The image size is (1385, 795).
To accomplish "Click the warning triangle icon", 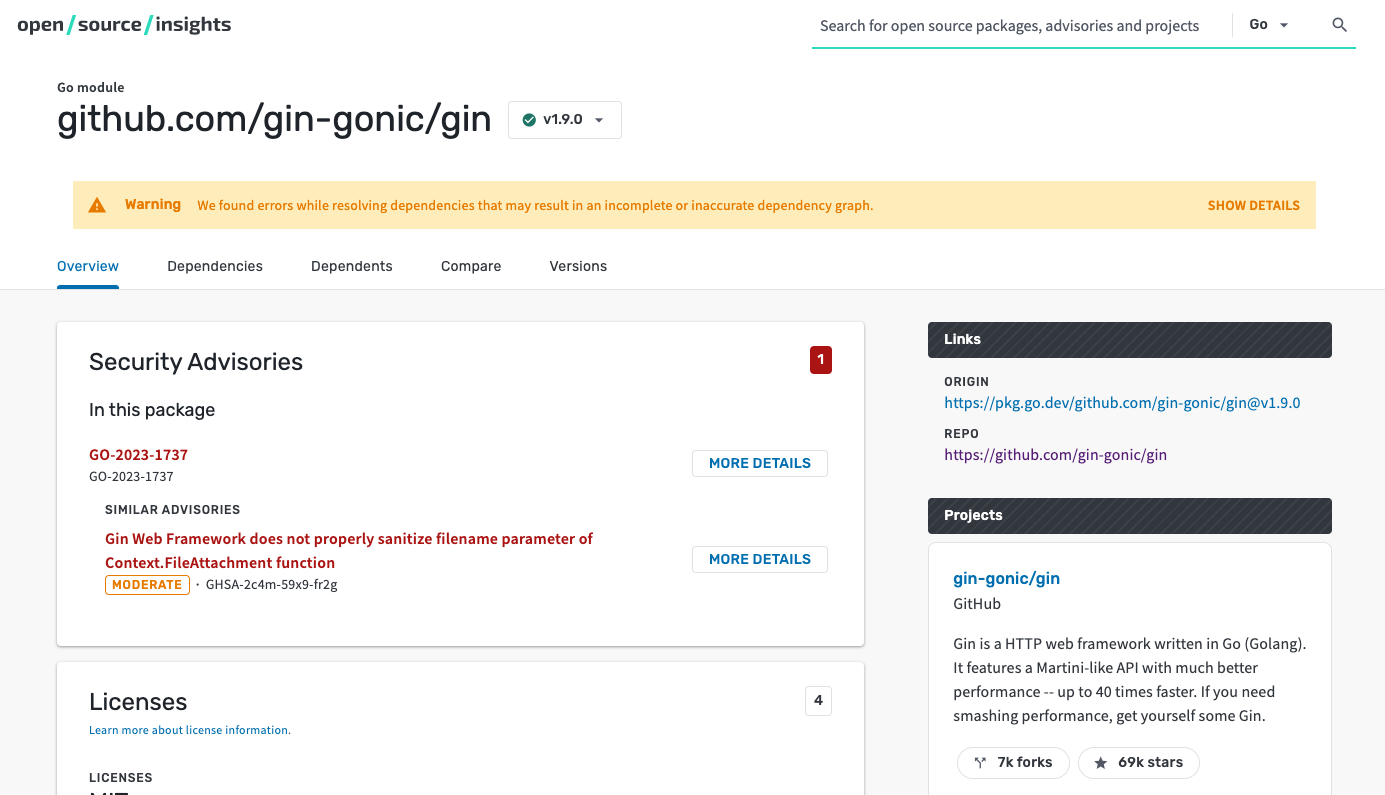I will click(97, 204).
